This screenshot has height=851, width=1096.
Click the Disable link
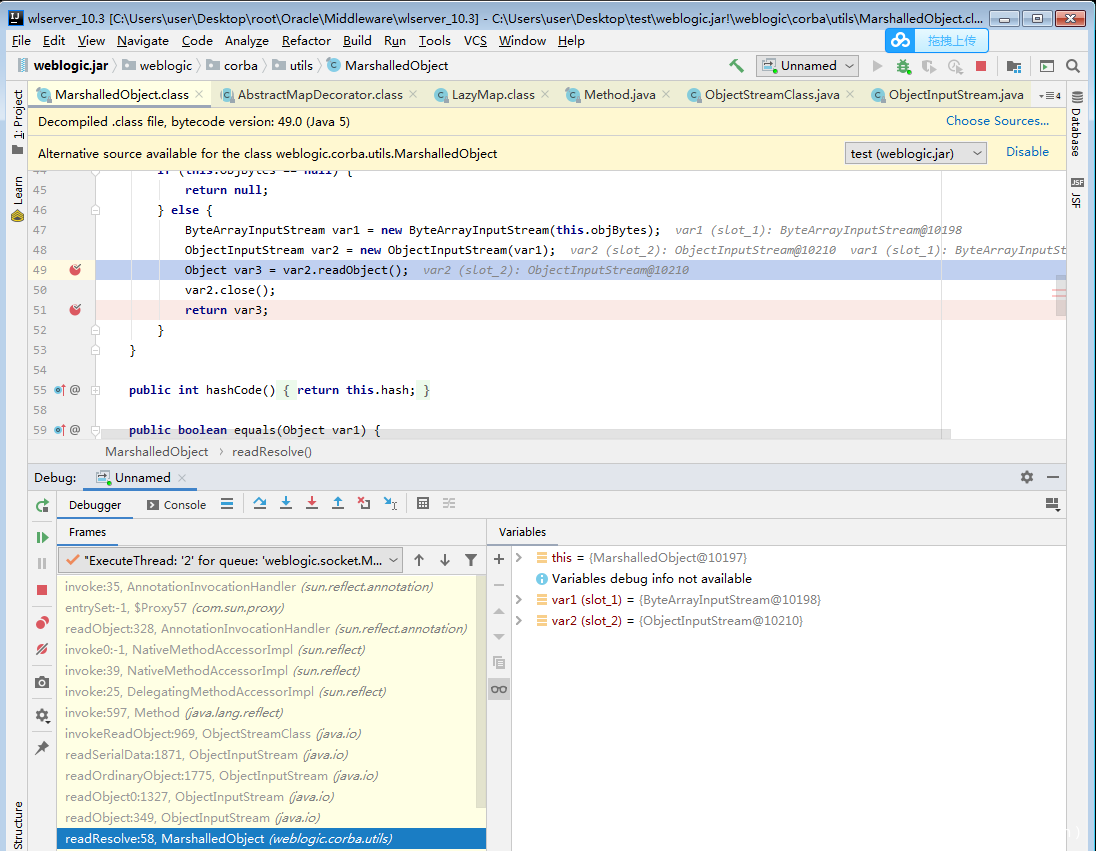[x=1027, y=152]
